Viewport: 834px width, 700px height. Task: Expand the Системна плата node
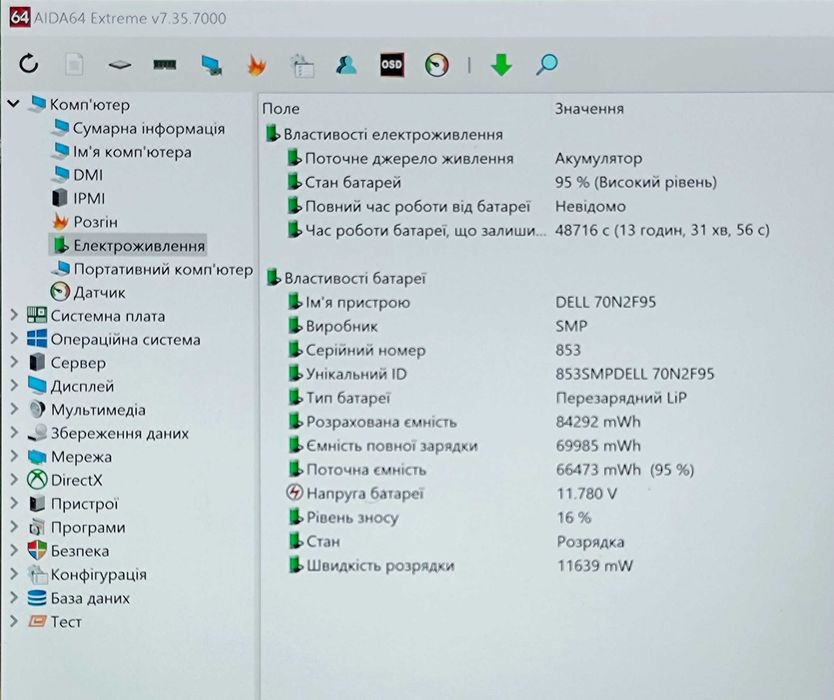[14, 315]
